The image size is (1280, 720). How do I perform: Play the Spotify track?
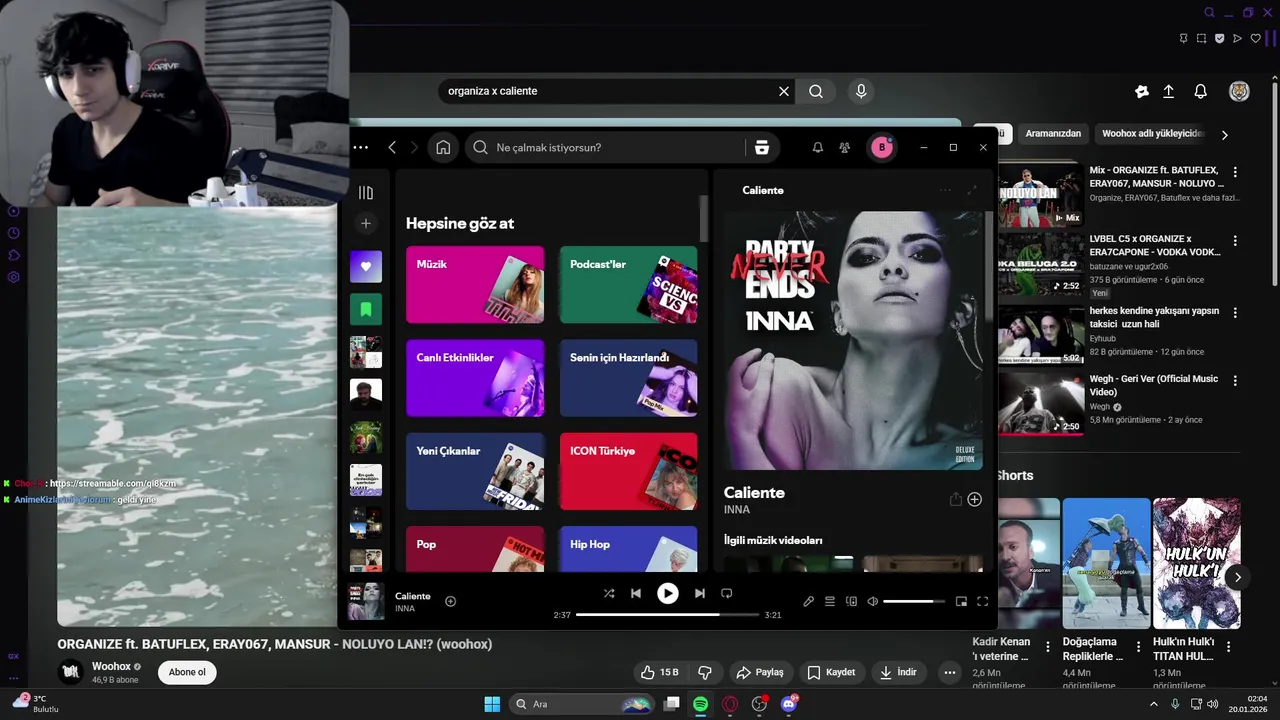(667, 593)
